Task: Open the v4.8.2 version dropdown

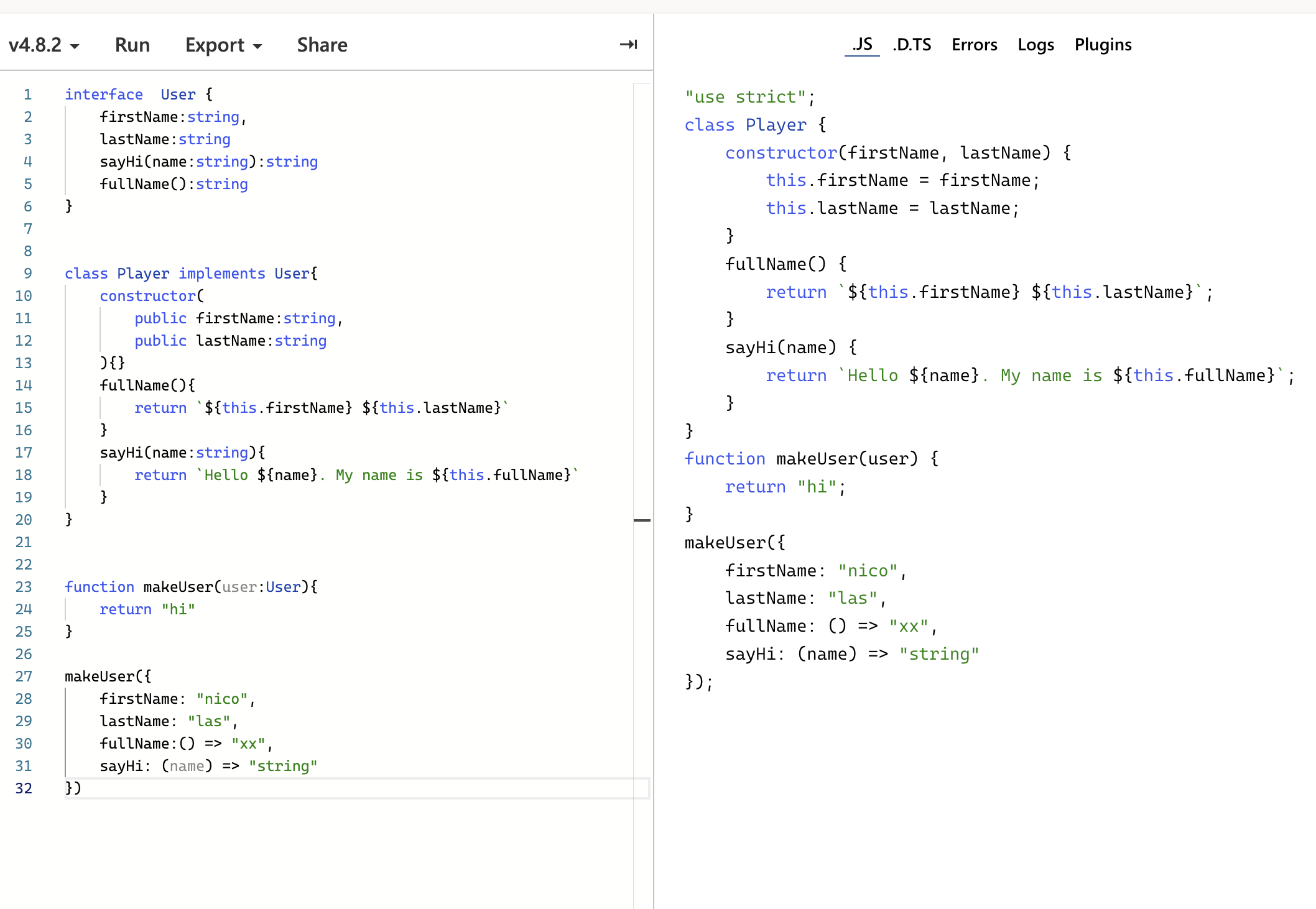Action: point(44,45)
